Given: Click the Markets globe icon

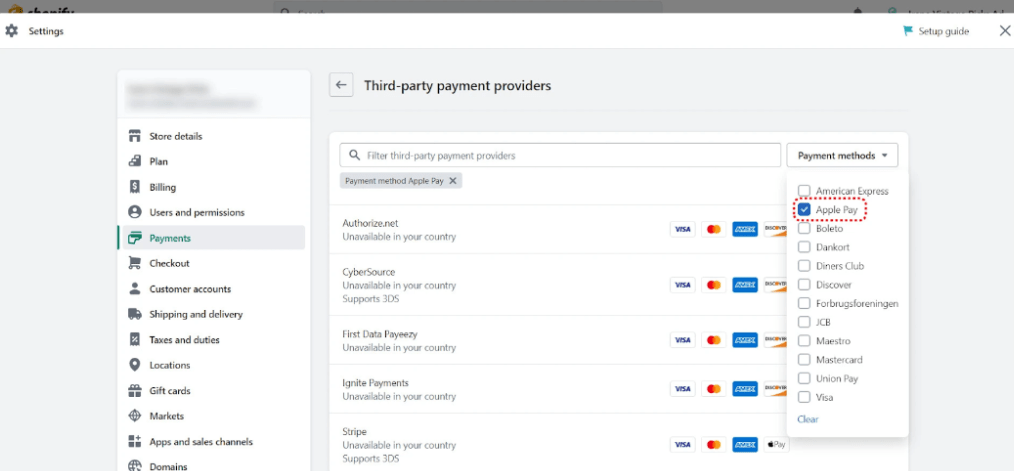Looking at the screenshot, I should point(135,416).
